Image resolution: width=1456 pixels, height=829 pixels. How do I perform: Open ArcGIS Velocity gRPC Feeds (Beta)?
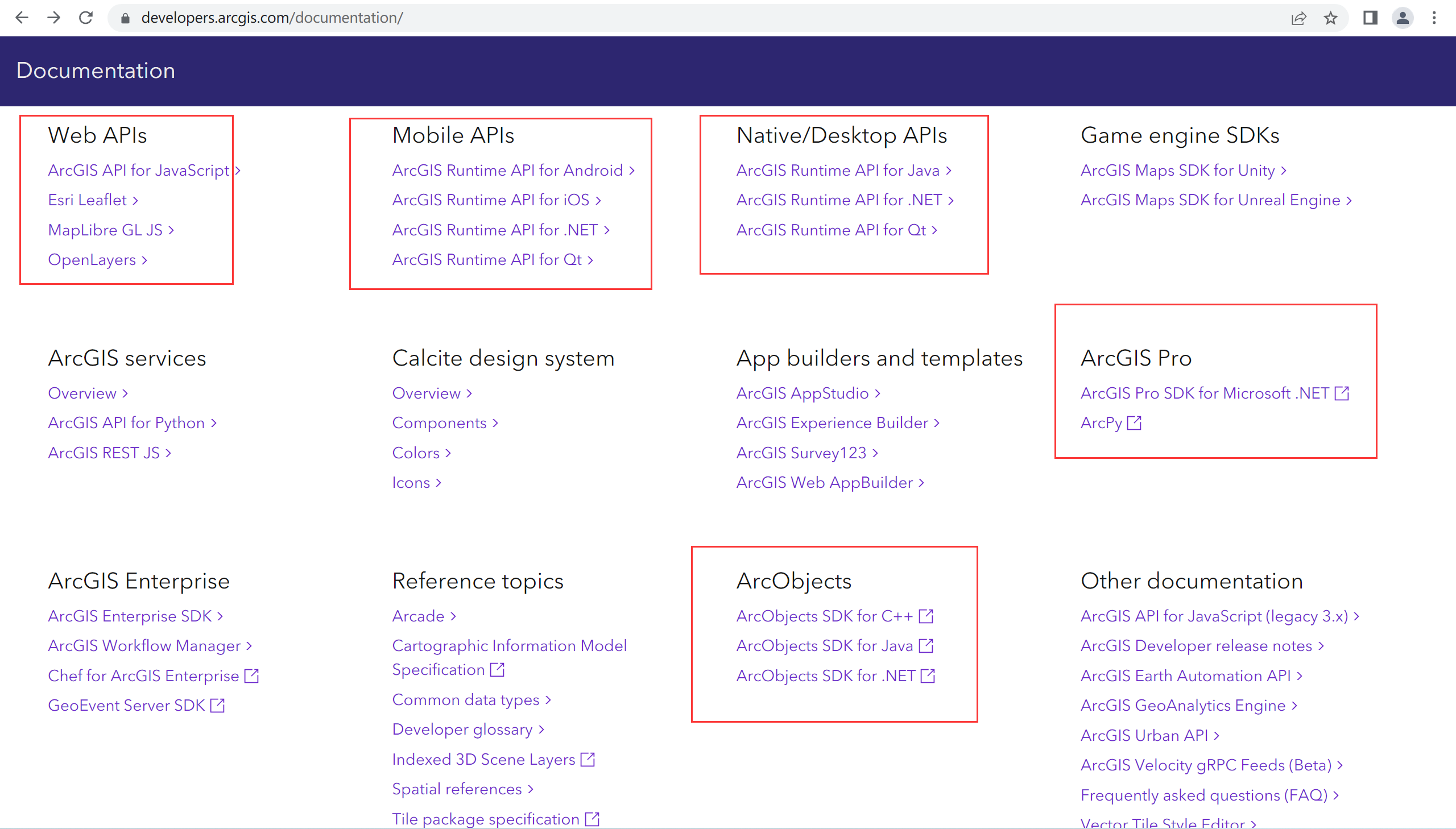click(x=1211, y=765)
